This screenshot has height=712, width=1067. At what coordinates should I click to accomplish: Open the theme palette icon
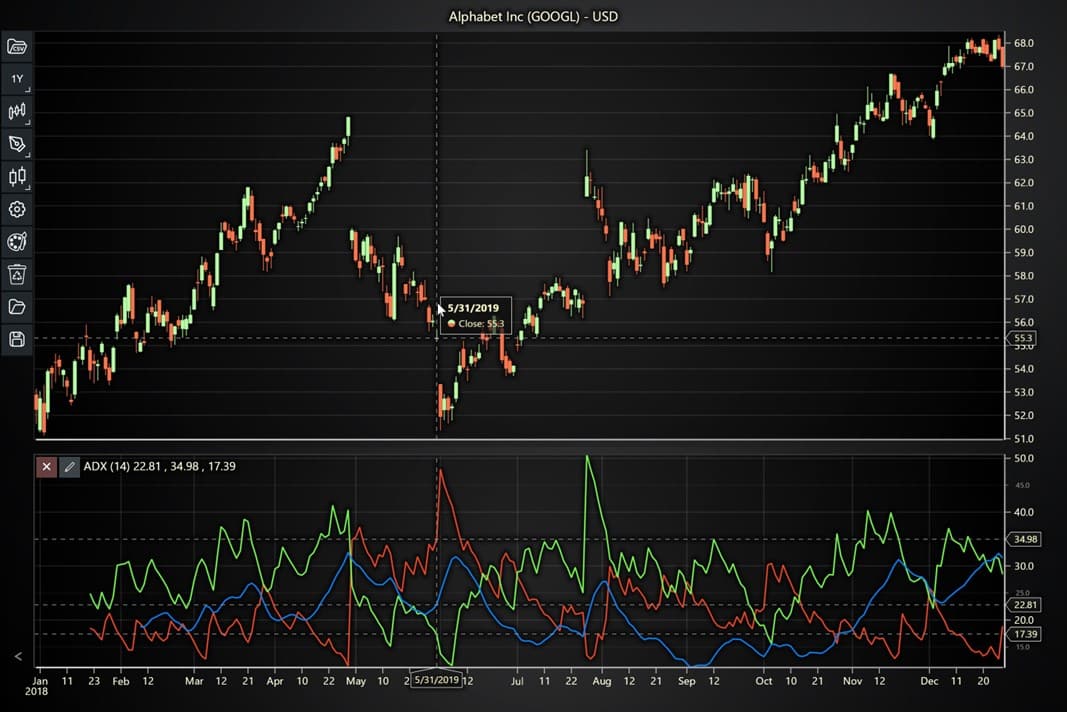[x=17, y=241]
